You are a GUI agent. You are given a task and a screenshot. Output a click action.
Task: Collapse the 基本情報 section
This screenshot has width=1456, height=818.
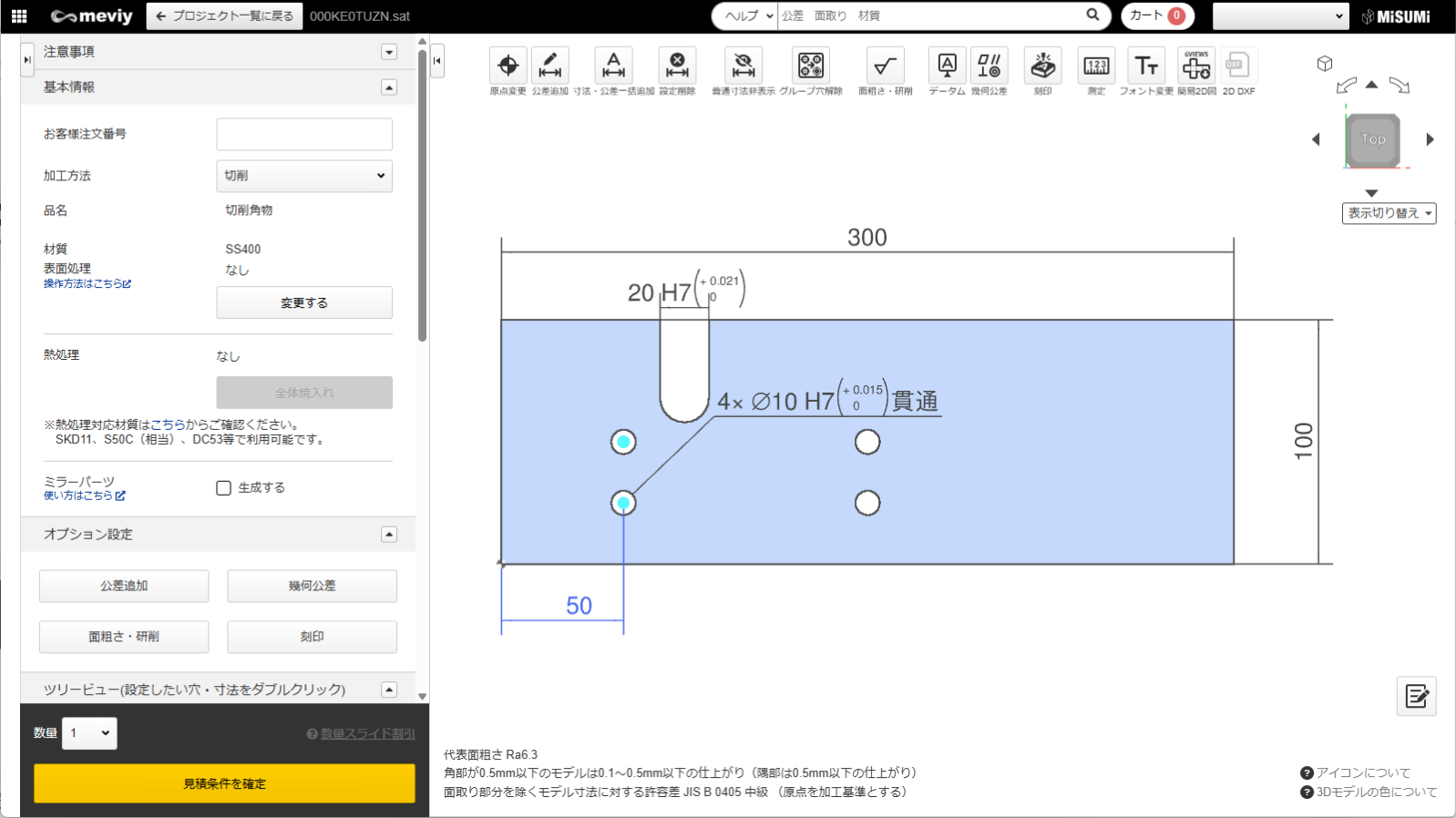tap(389, 87)
